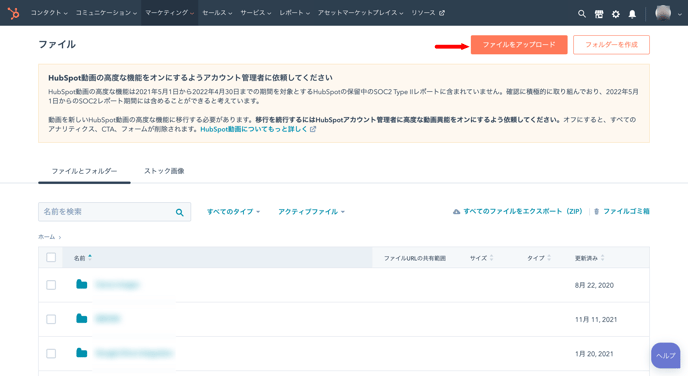Switch to the ストック画像 tab
The image size is (688, 376).
(x=165, y=171)
